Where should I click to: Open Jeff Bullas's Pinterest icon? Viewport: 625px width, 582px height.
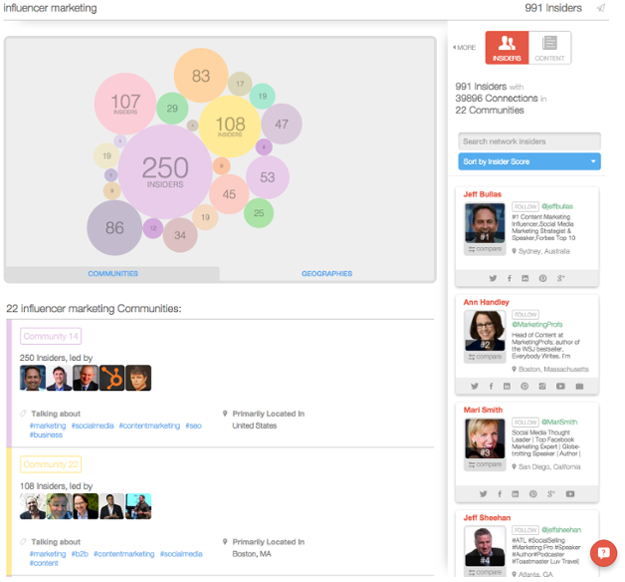(x=543, y=278)
